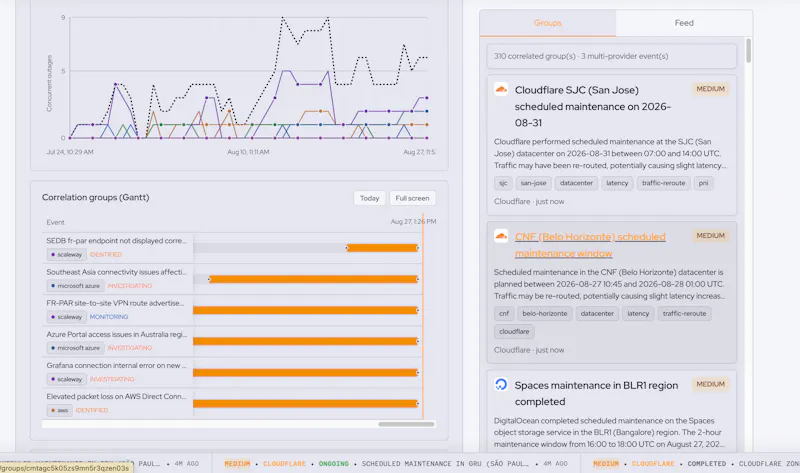The width and height of the screenshot is (800, 473).
Task: Click scaleway badge on SEDB fr-par row
Action: tap(66, 255)
